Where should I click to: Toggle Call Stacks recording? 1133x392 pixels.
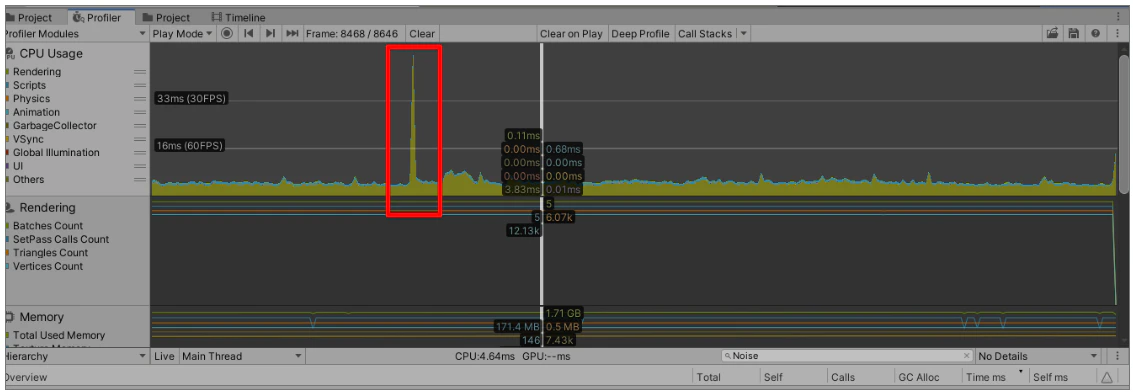pos(705,33)
